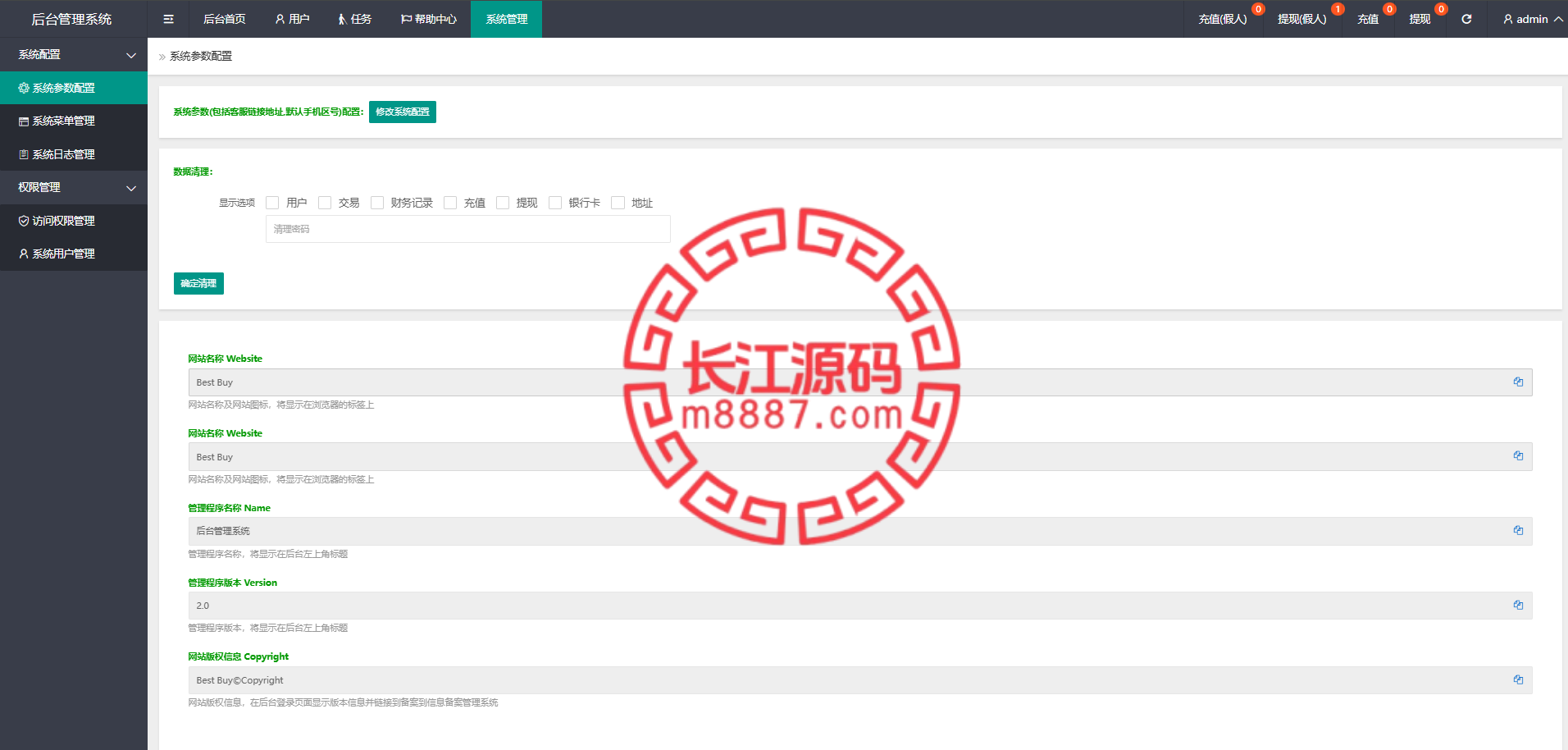Click the refresh icon in top bar

pos(1466,19)
